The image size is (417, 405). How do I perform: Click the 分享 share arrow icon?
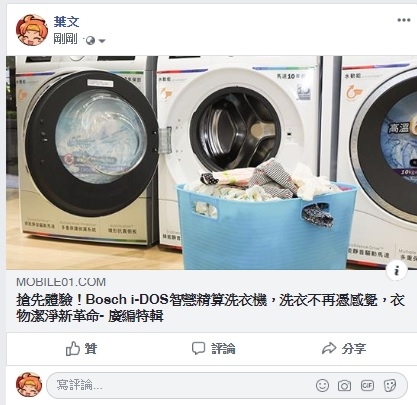(329, 348)
